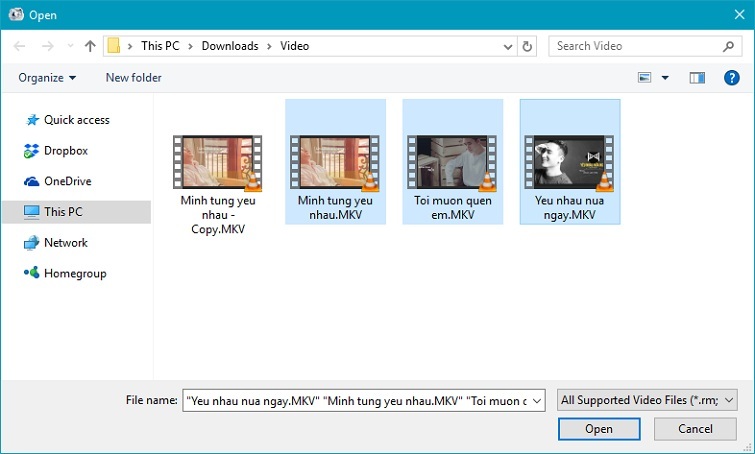
Task: Click Downloads in the address path
Action: click(x=229, y=46)
